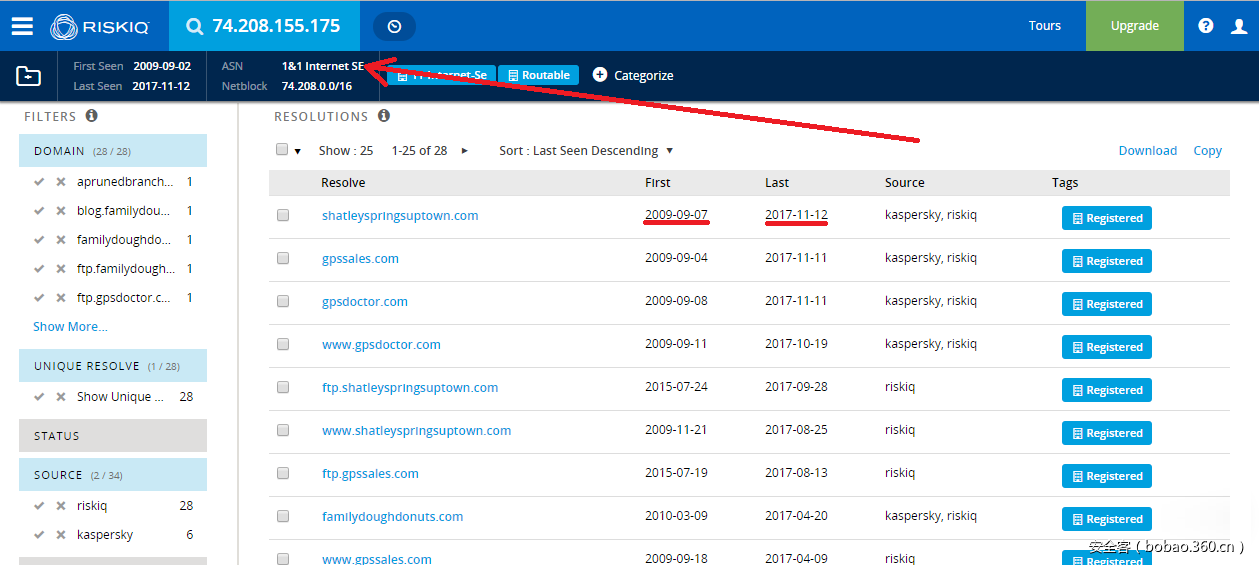Open the user account profile icon
Image resolution: width=1259 pixels, height=565 pixels.
point(1239,26)
